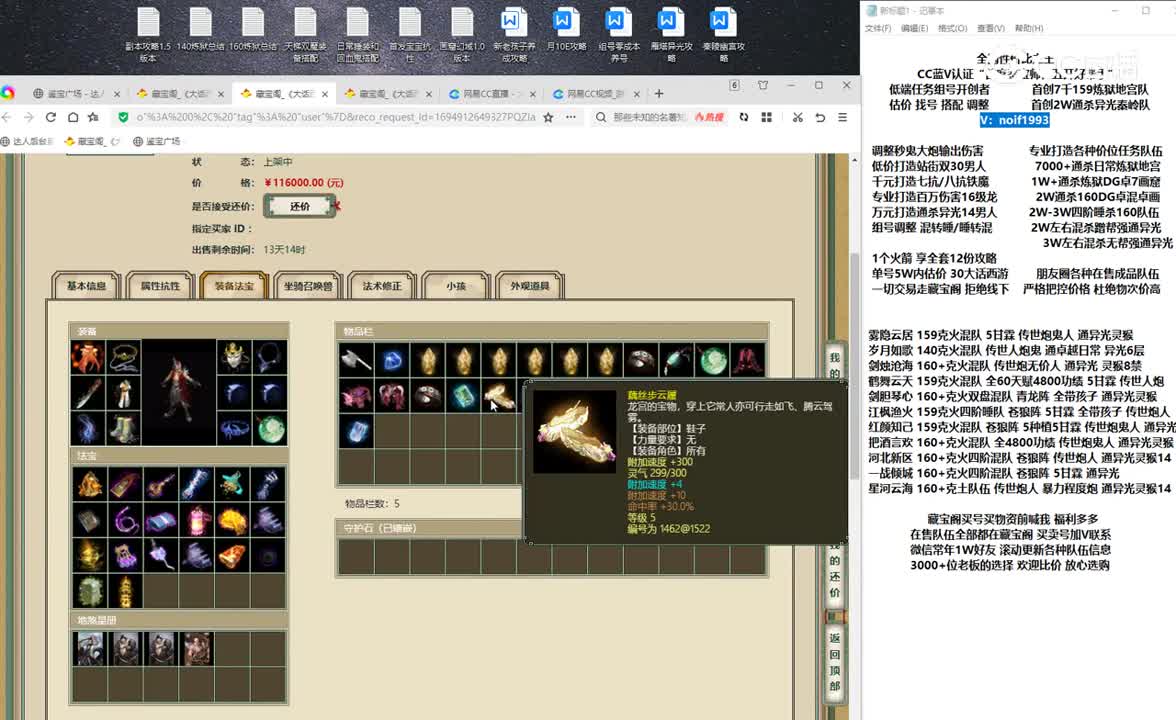
Task: Go to browser home page
Action: pos(73,117)
